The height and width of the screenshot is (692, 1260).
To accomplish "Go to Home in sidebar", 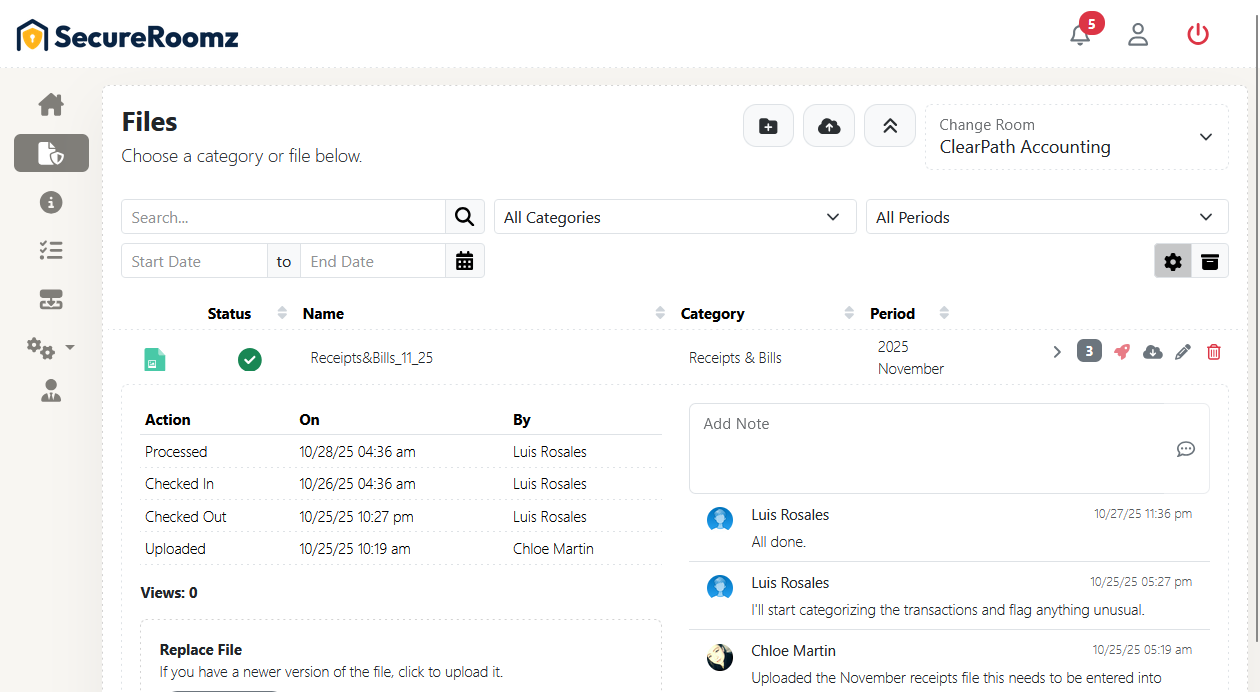I will 51,104.
